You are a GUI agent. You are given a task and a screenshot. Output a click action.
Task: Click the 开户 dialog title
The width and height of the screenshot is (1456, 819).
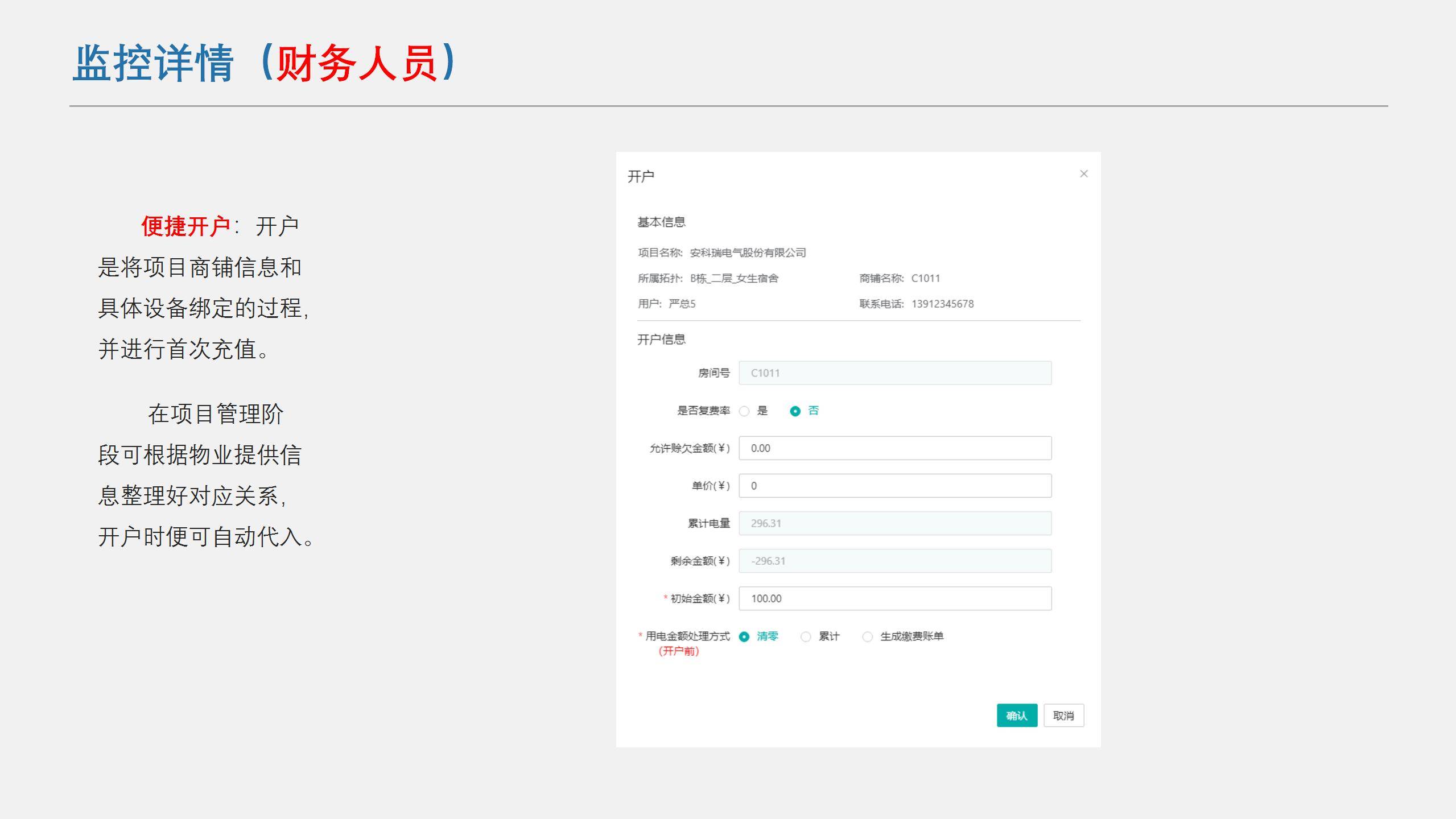(x=641, y=176)
